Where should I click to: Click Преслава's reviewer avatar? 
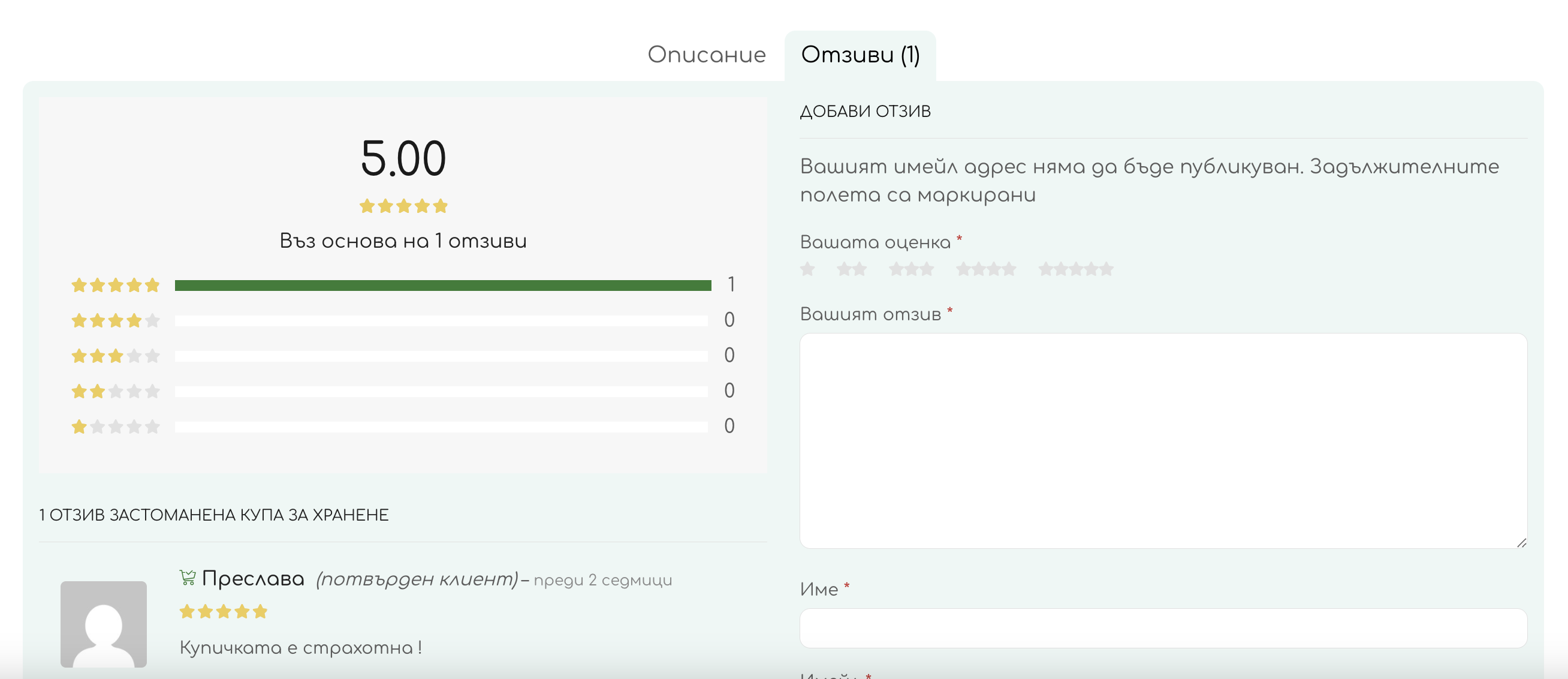coord(104,624)
